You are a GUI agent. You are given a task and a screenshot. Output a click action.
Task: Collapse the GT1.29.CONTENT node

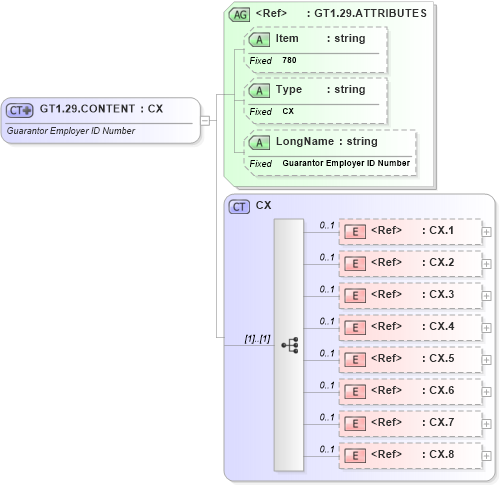tap(205, 120)
